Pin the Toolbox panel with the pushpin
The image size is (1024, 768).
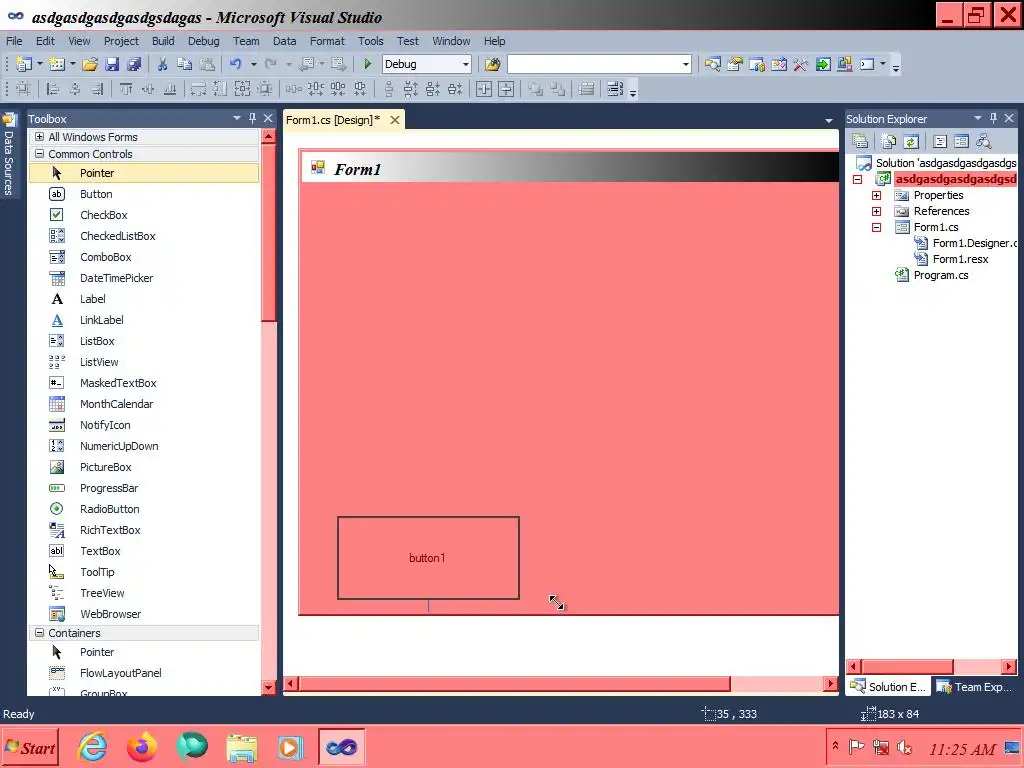[x=252, y=118]
